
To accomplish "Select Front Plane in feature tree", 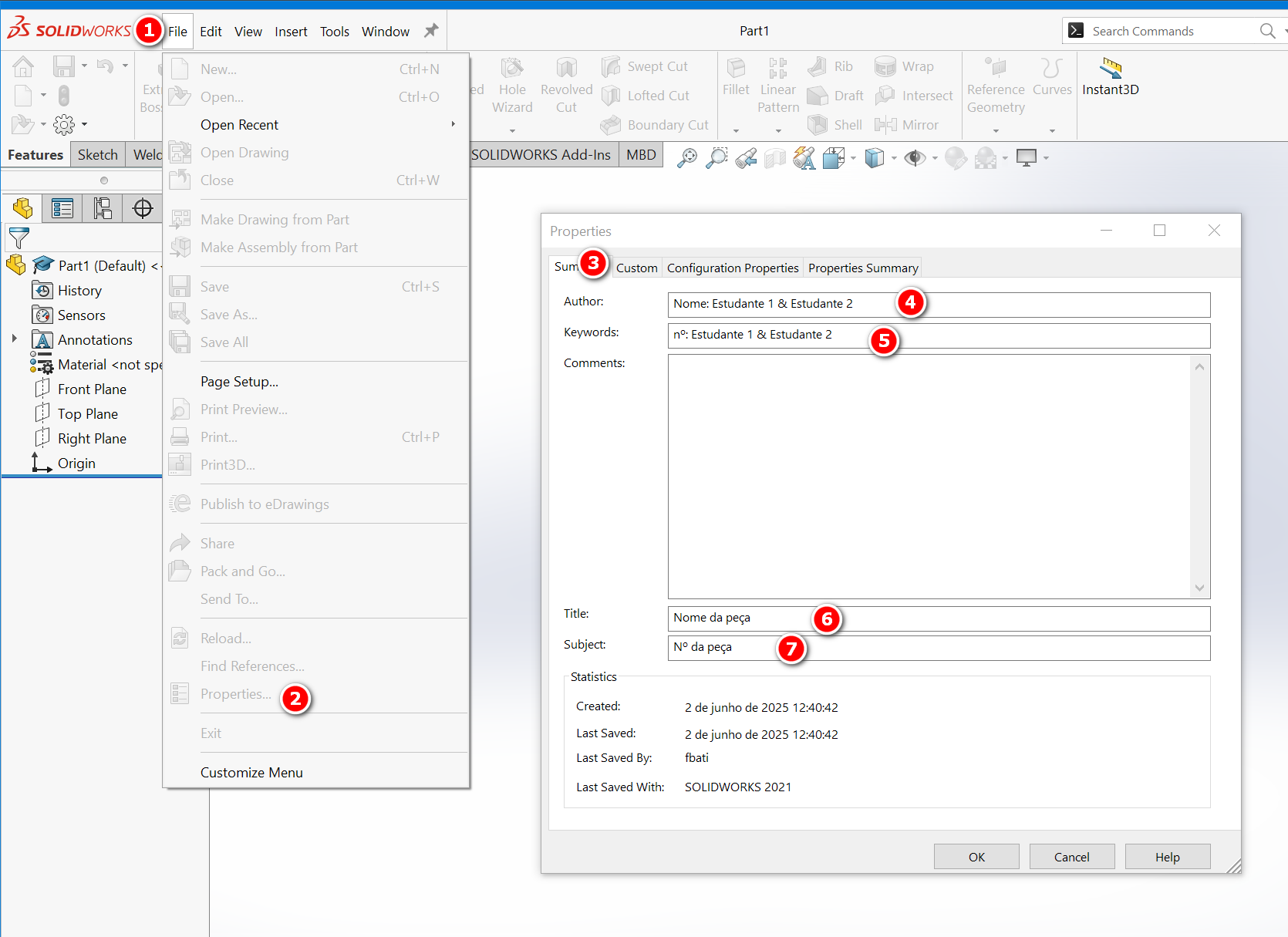I will pyautogui.click(x=92, y=389).
